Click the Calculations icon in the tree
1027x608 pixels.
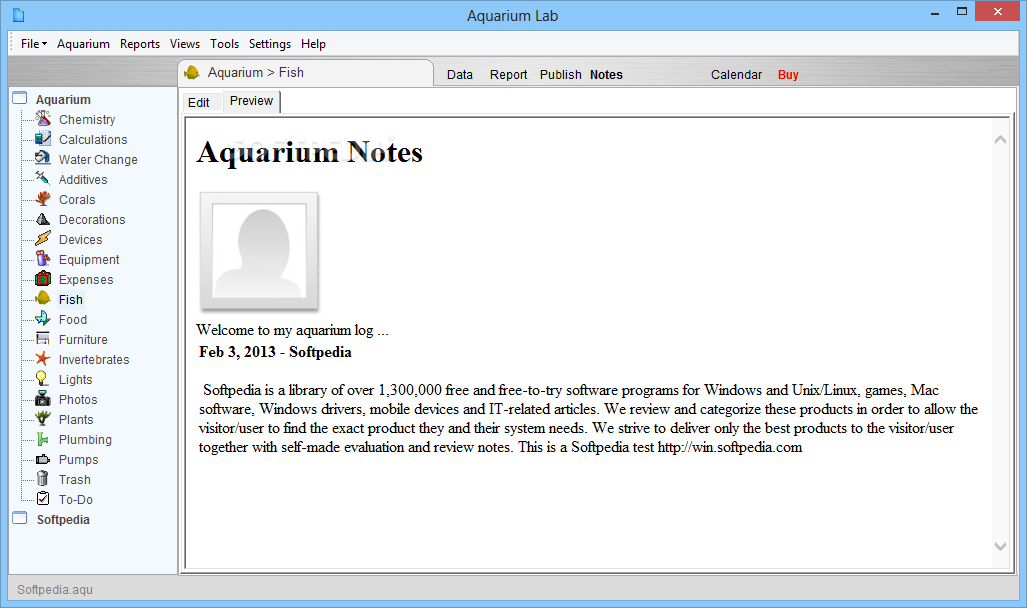pyautogui.click(x=43, y=139)
